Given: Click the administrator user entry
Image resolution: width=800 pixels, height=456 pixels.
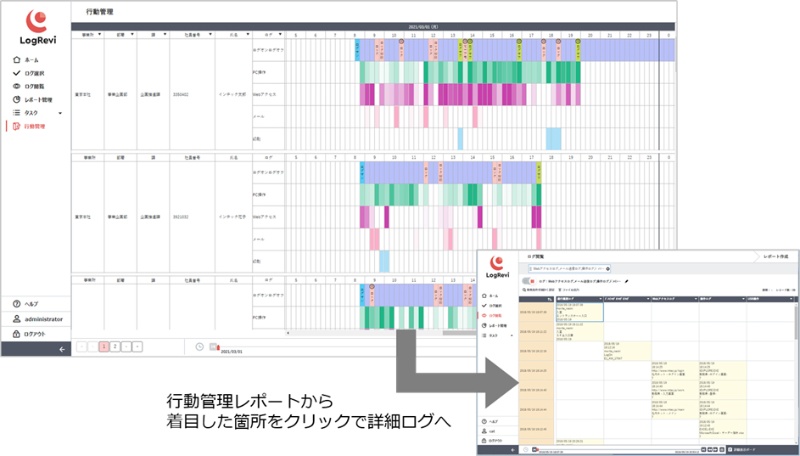Looking at the screenshot, I should pyautogui.click(x=38, y=319).
